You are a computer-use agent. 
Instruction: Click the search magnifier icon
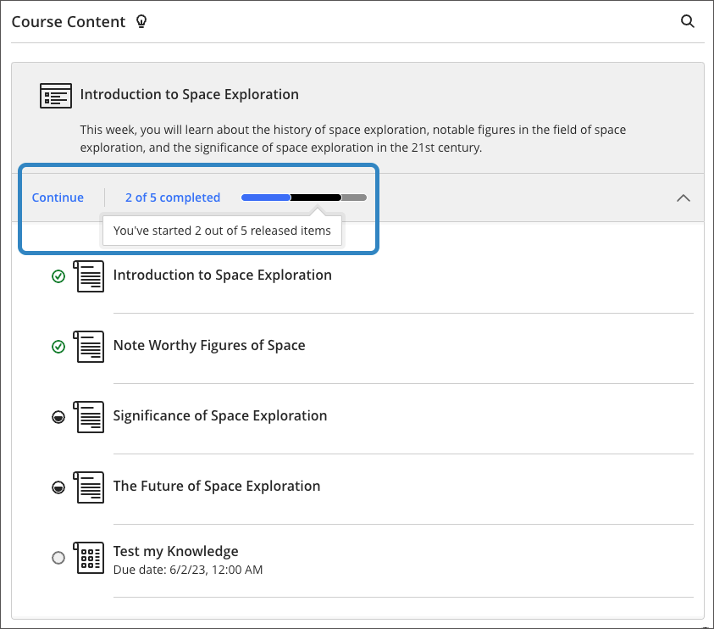687,21
